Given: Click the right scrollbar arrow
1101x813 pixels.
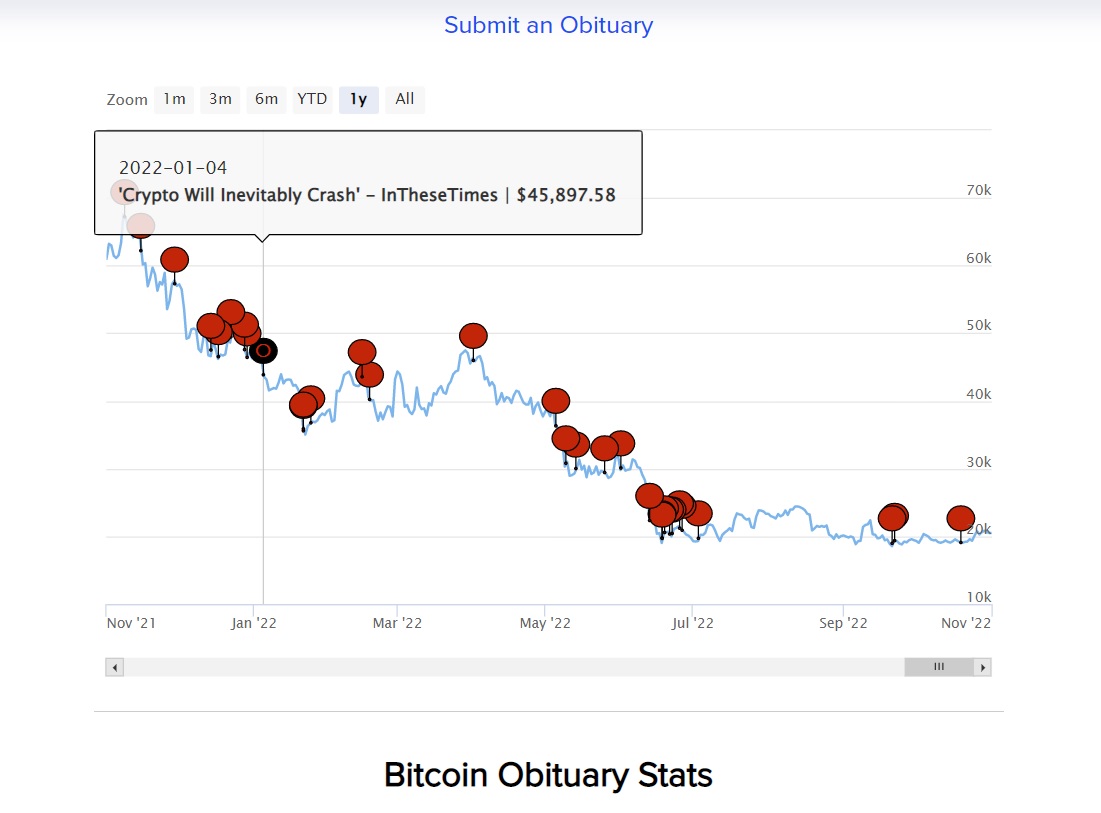Looking at the screenshot, I should pyautogui.click(x=982, y=666).
